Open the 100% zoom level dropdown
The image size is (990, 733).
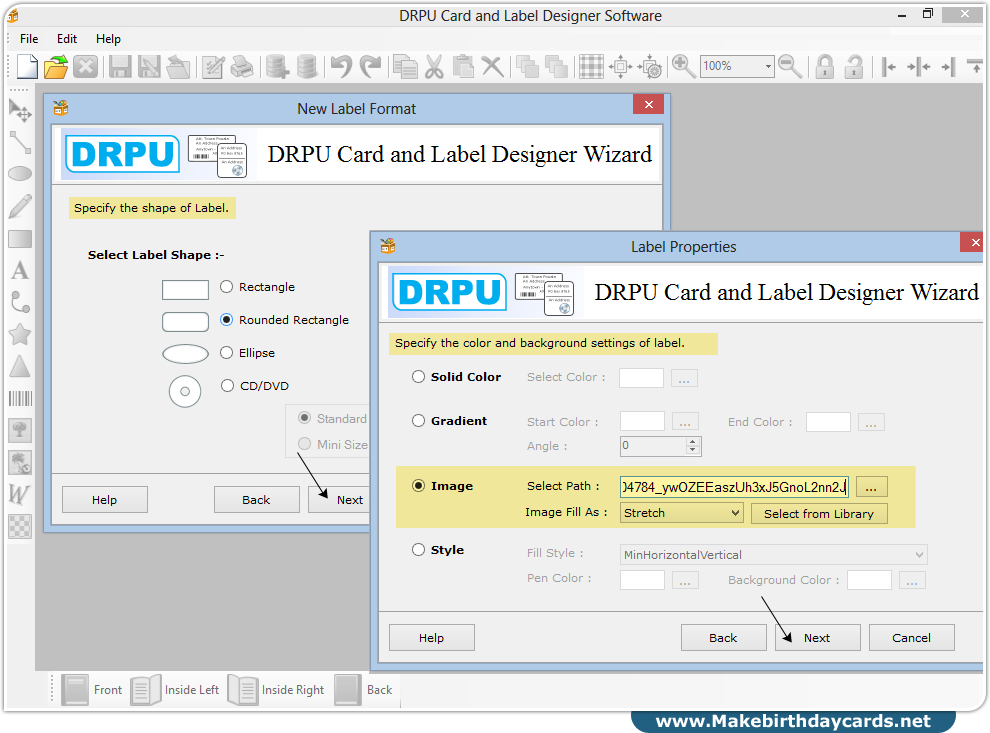pos(768,66)
